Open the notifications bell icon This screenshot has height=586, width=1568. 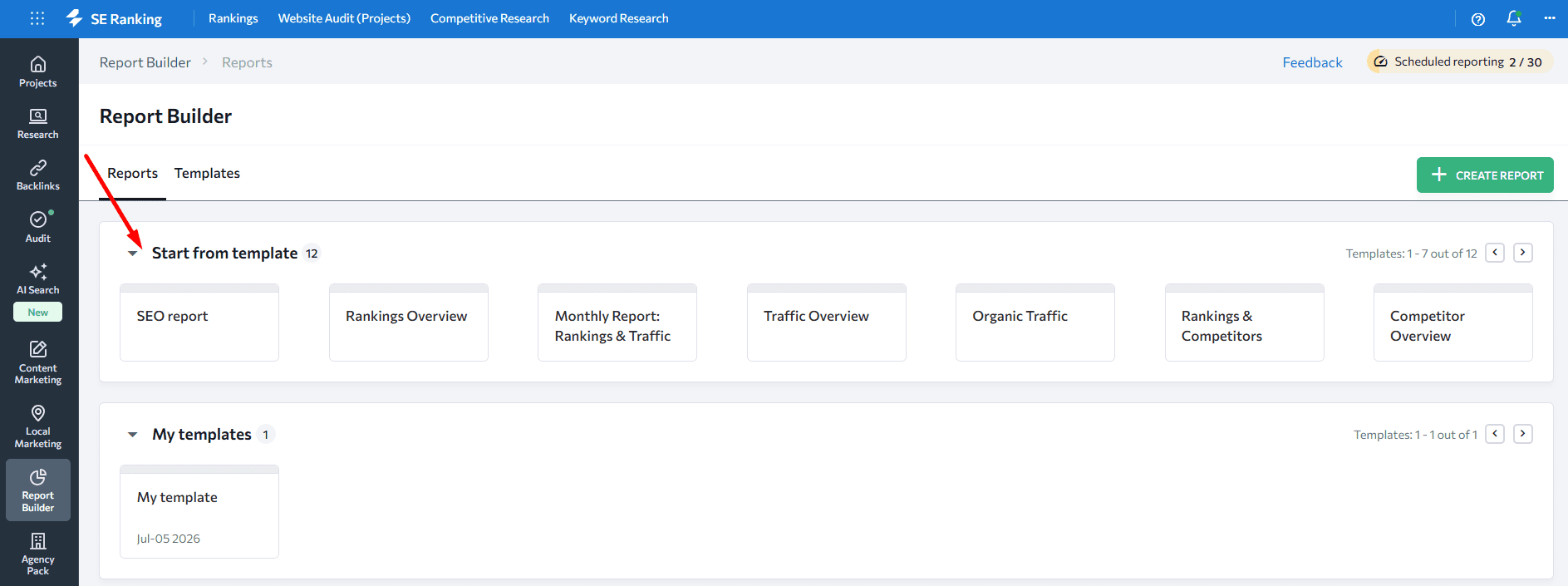pyautogui.click(x=1513, y=18)
